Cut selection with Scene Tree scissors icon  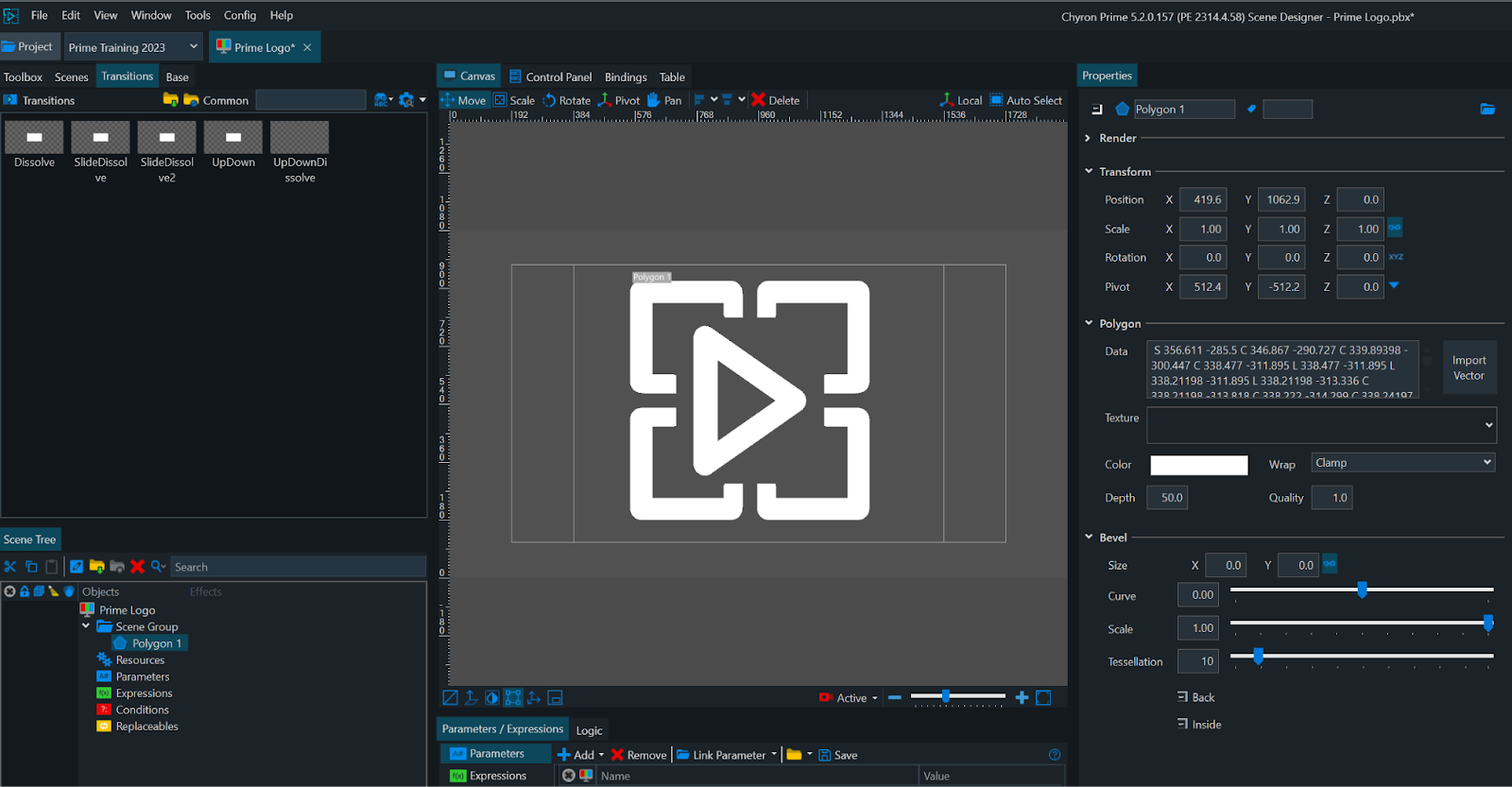10,567
